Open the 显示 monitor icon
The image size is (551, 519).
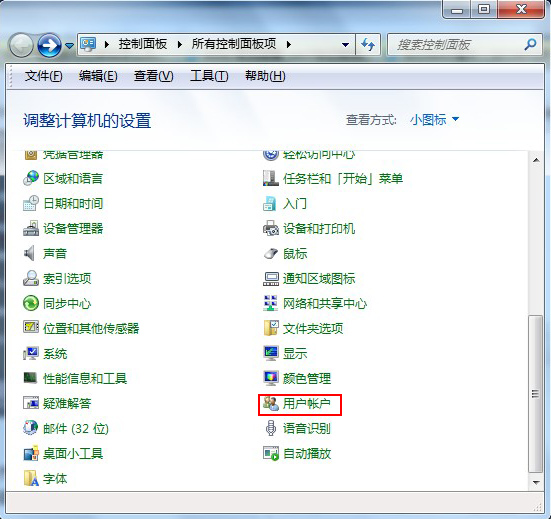pos(271,353)
